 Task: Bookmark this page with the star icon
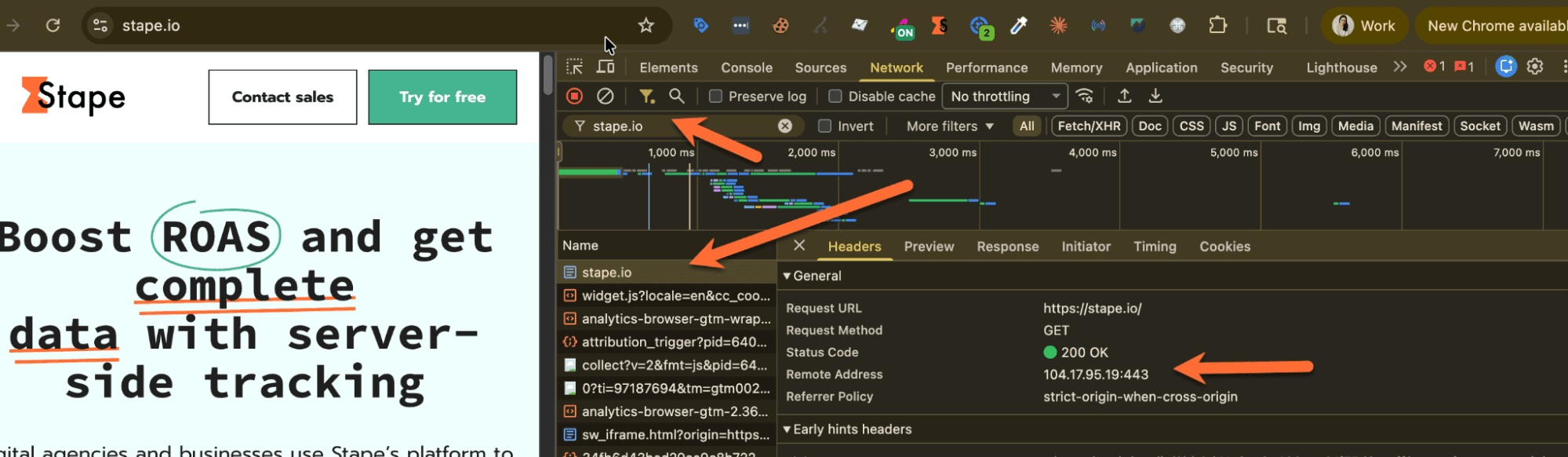coord(646,25)
